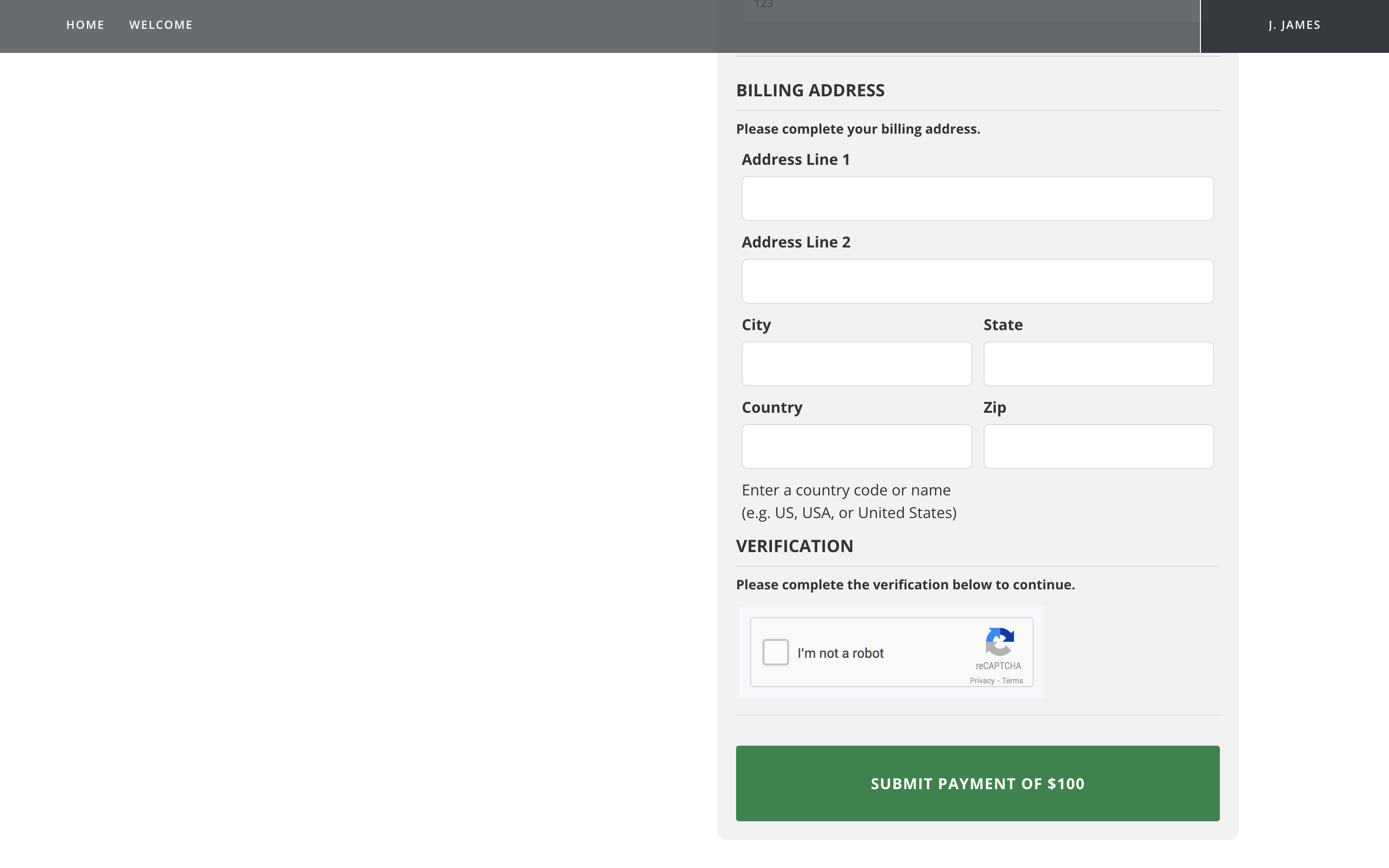The width and height of the screenshot is (1389, 868).
Task: Click into the City field
Action: (x=856, y=364)
